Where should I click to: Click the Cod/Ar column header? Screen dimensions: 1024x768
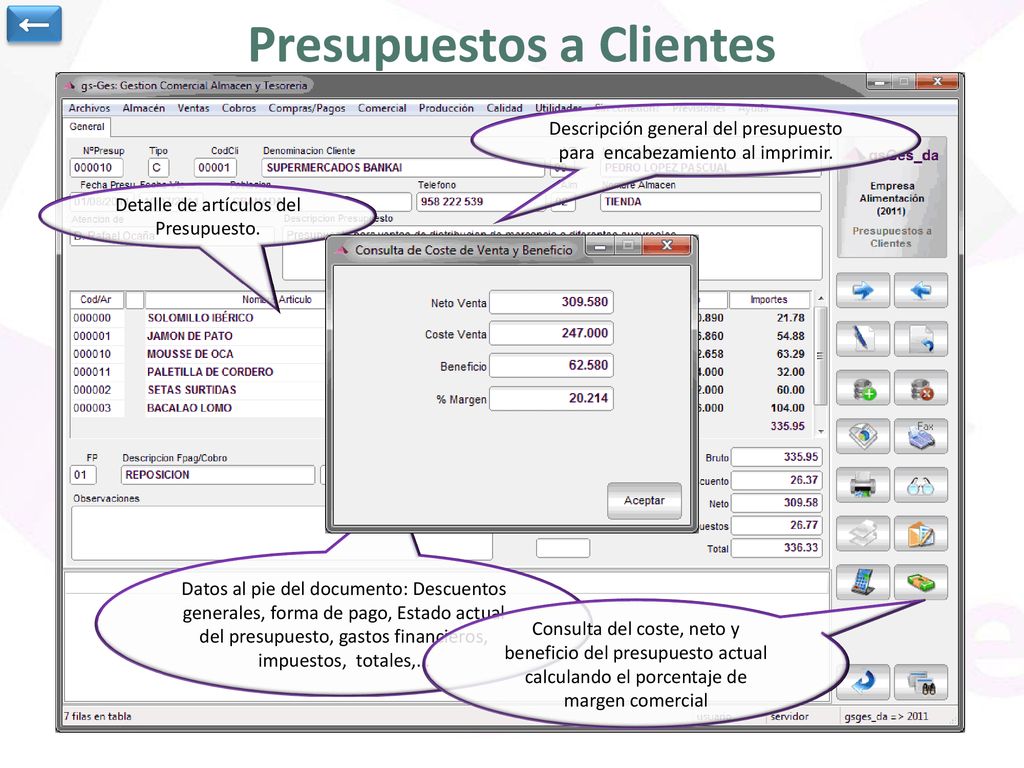tap(97, 300)
